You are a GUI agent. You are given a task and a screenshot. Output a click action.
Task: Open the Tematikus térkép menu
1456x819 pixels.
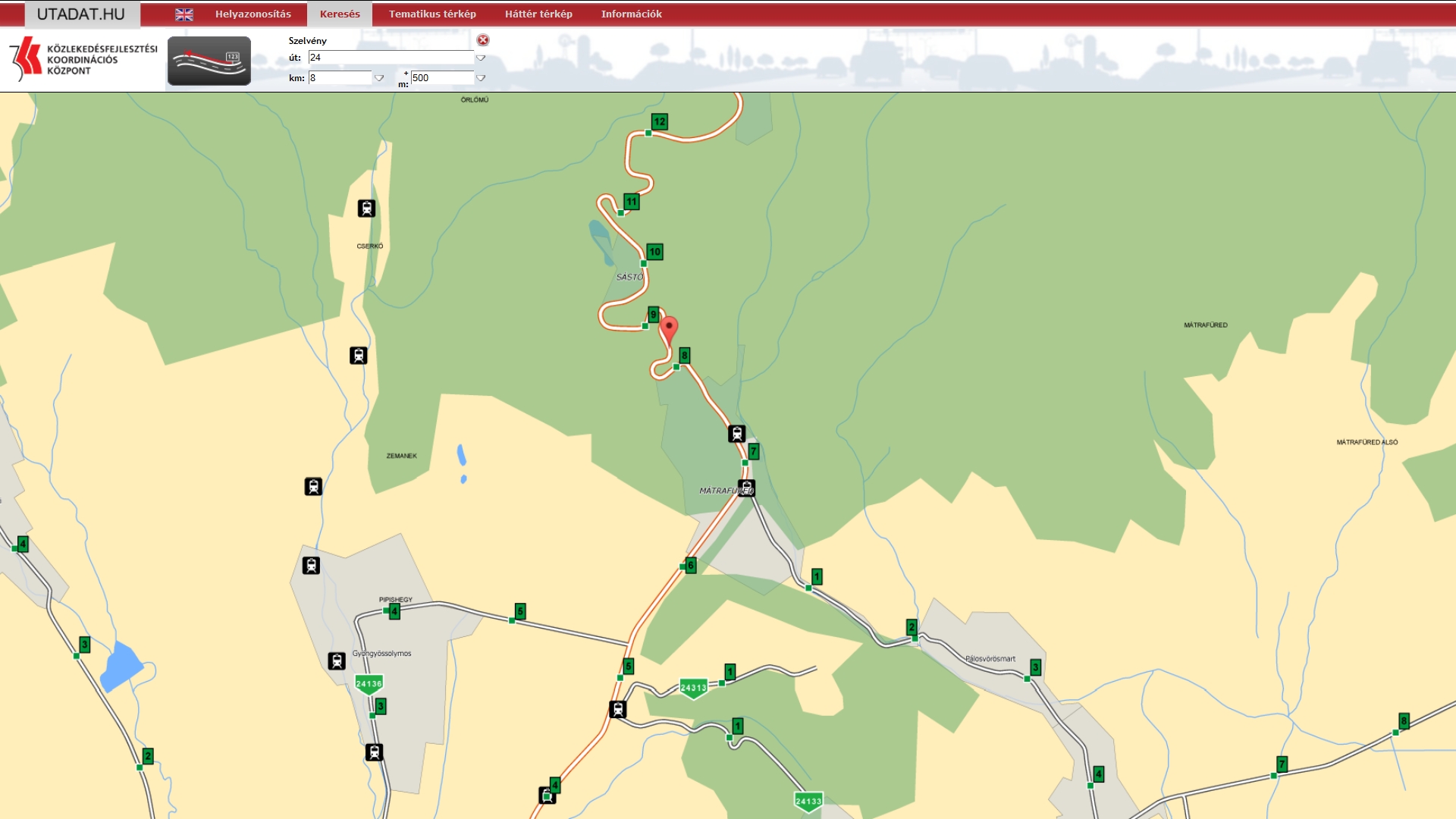432,14
